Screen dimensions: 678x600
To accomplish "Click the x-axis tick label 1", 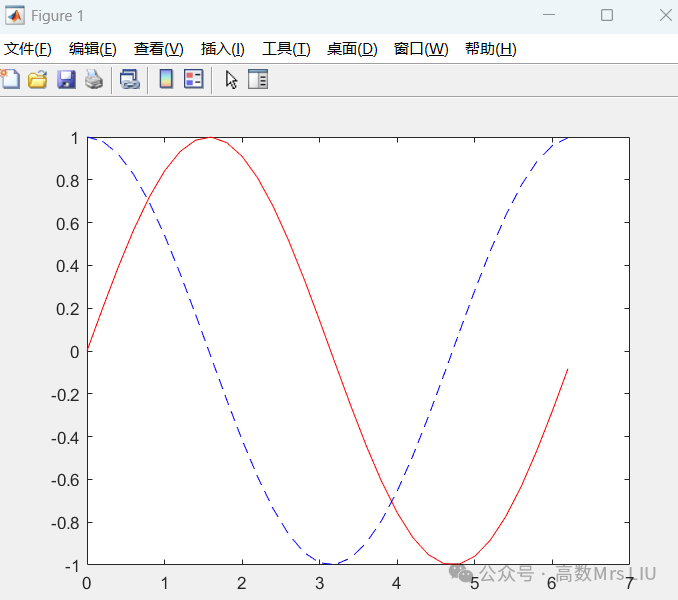I will (165, 584).
